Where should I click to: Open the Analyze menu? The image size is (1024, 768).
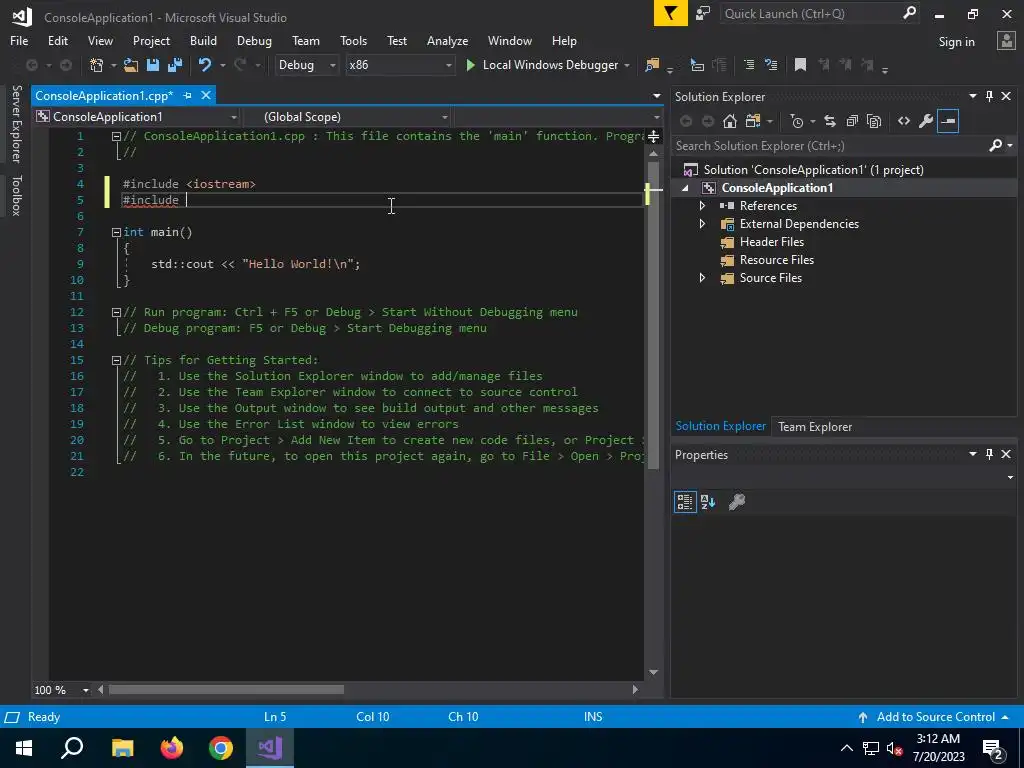click(x=447, y=40)
